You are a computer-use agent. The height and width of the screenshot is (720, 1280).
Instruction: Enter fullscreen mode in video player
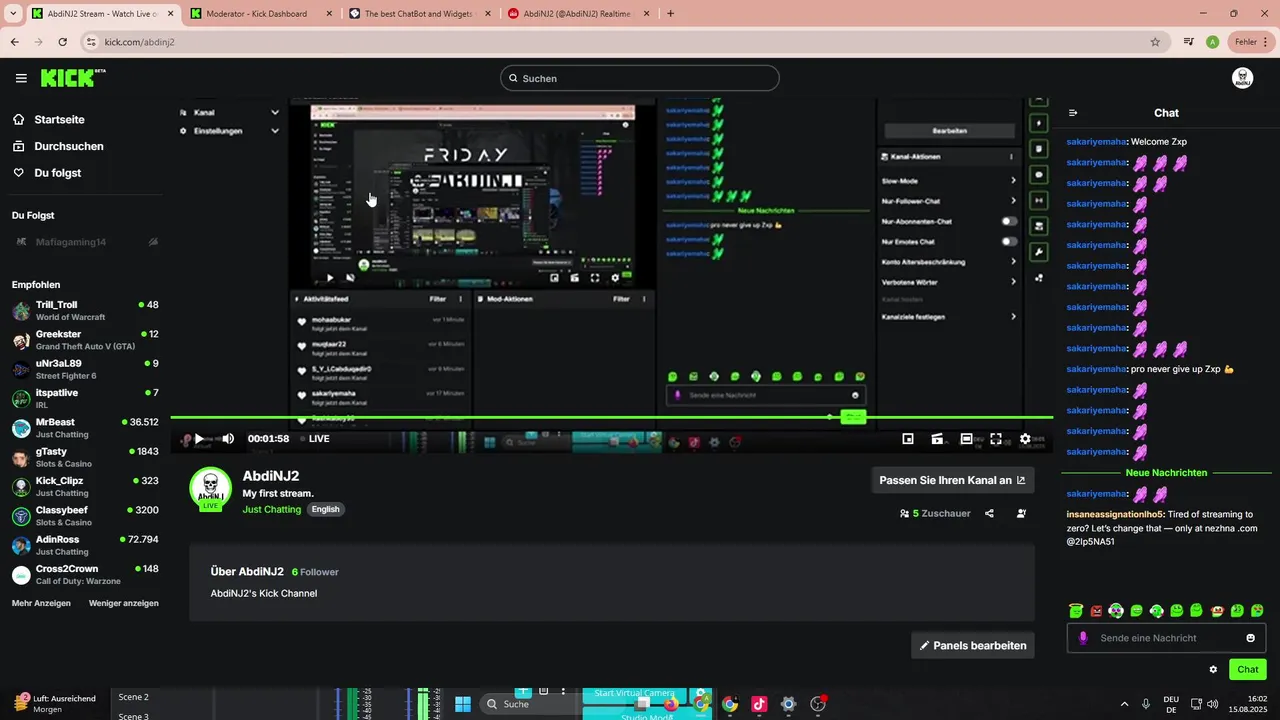(x=996, y=439)
